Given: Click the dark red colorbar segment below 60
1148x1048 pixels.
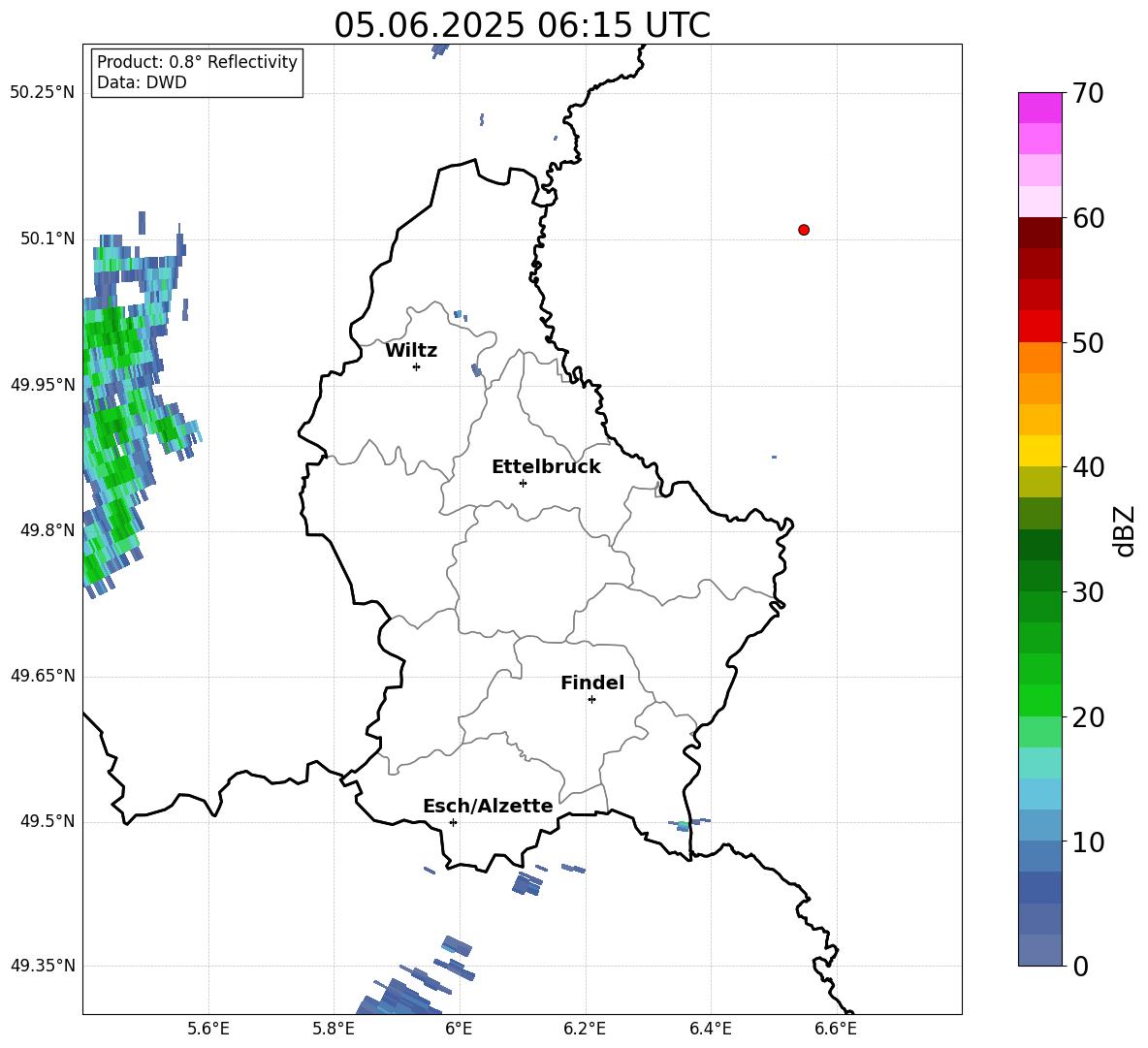Looking at the screenshot, I should tap(1040, 233).
